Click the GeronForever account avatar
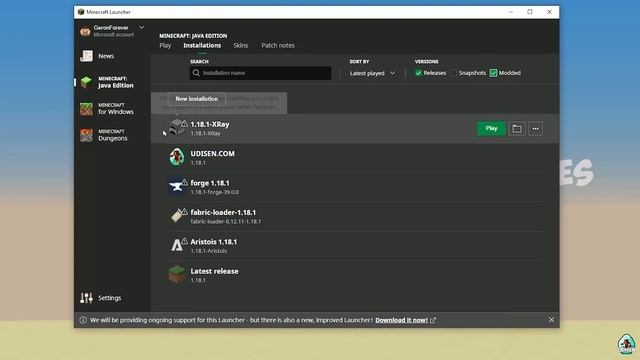Viewport: 640px width, 360px height. click(x=85, y=31)
